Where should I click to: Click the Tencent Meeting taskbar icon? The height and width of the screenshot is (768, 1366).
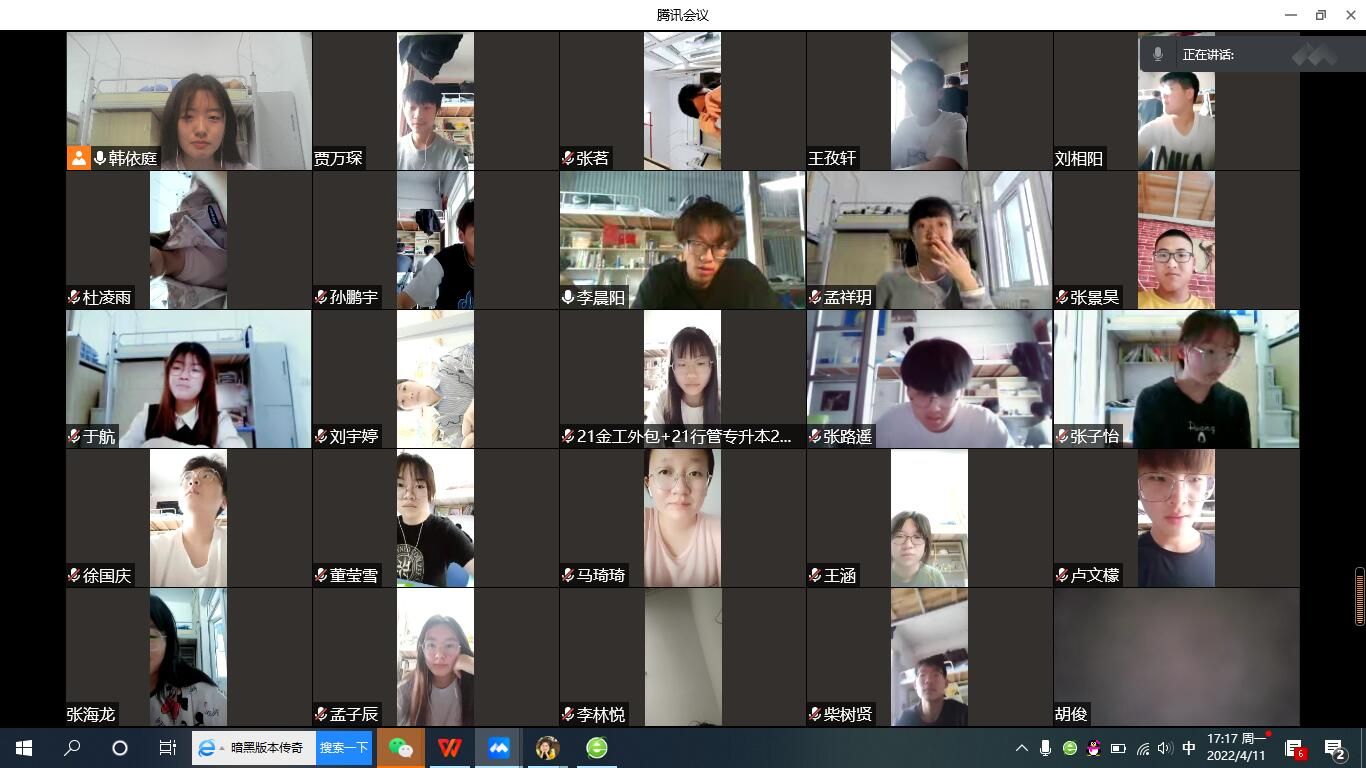coord(499,748)
